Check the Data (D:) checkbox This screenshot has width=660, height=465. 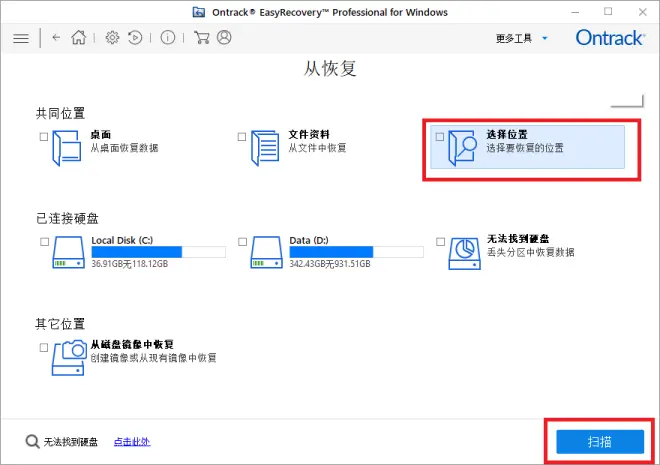(242, 242)
